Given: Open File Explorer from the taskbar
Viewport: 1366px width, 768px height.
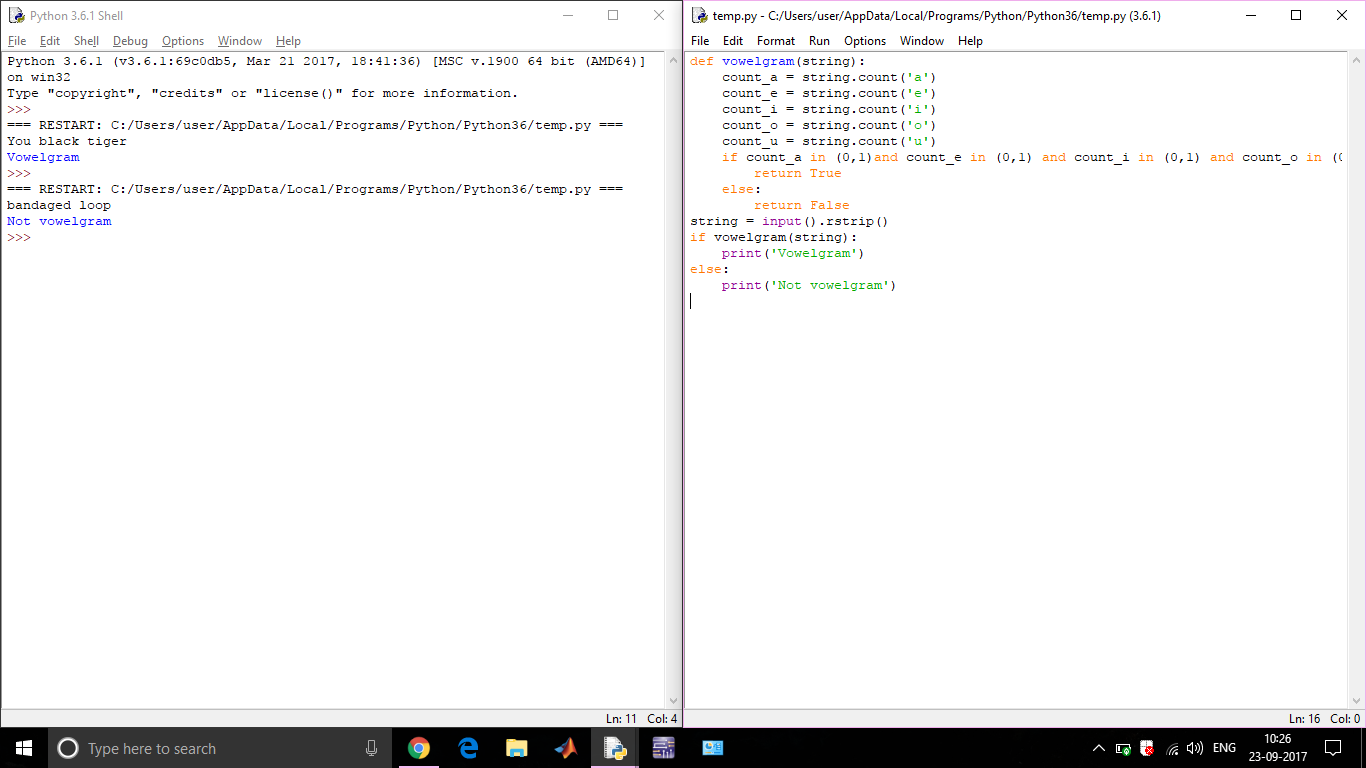Looking at the screenshot, I should click(x=517, y=748).
